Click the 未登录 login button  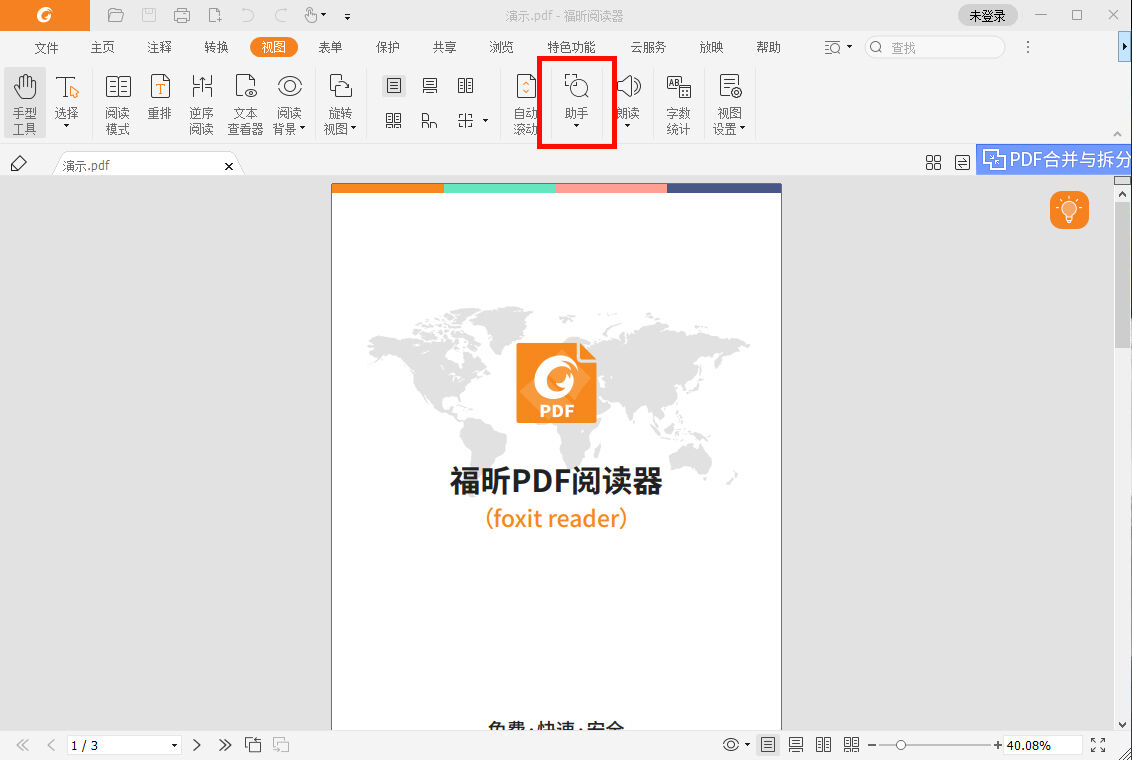pos(987,15)
